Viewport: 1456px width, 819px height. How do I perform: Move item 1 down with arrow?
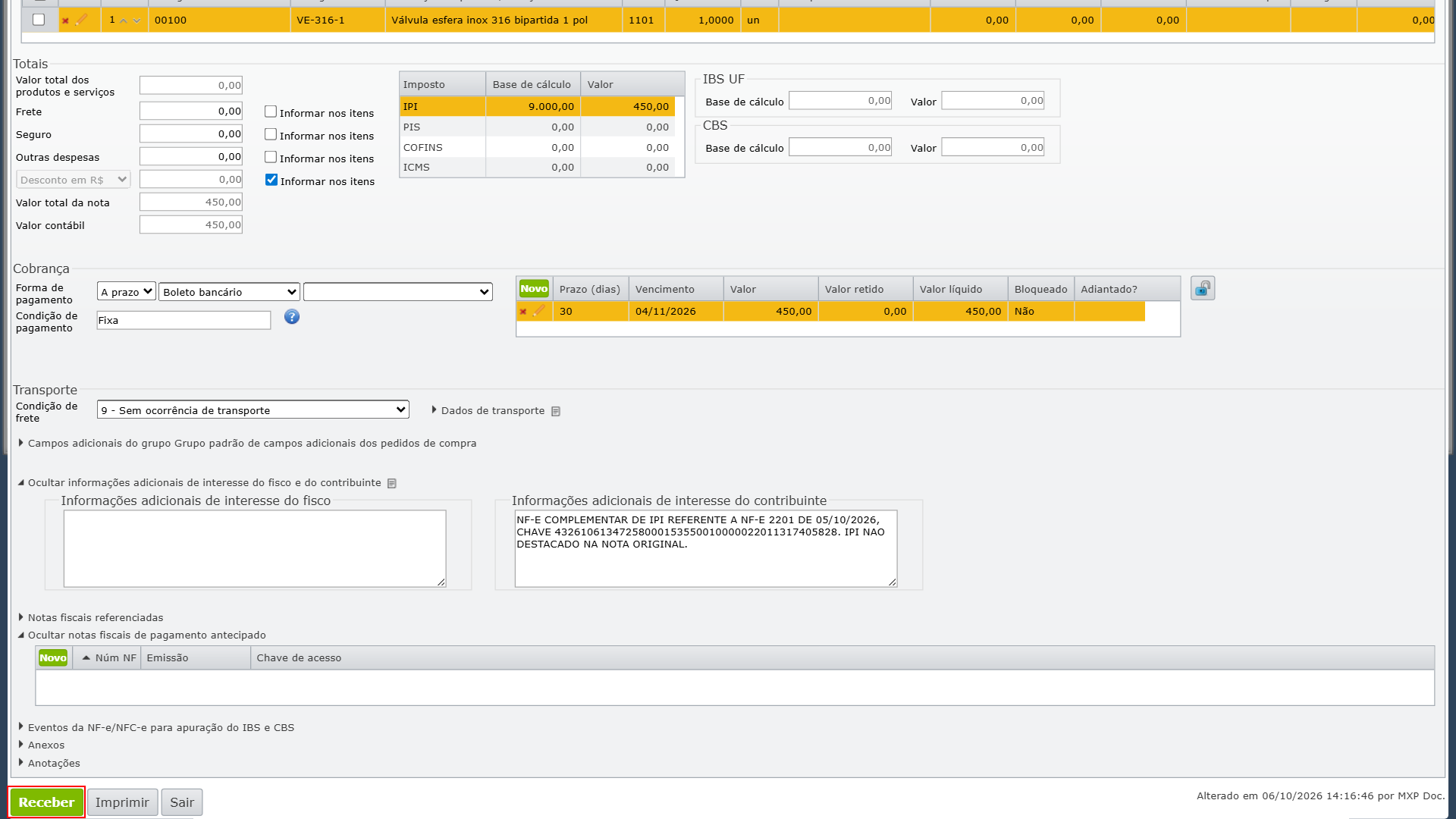point(136,20)
